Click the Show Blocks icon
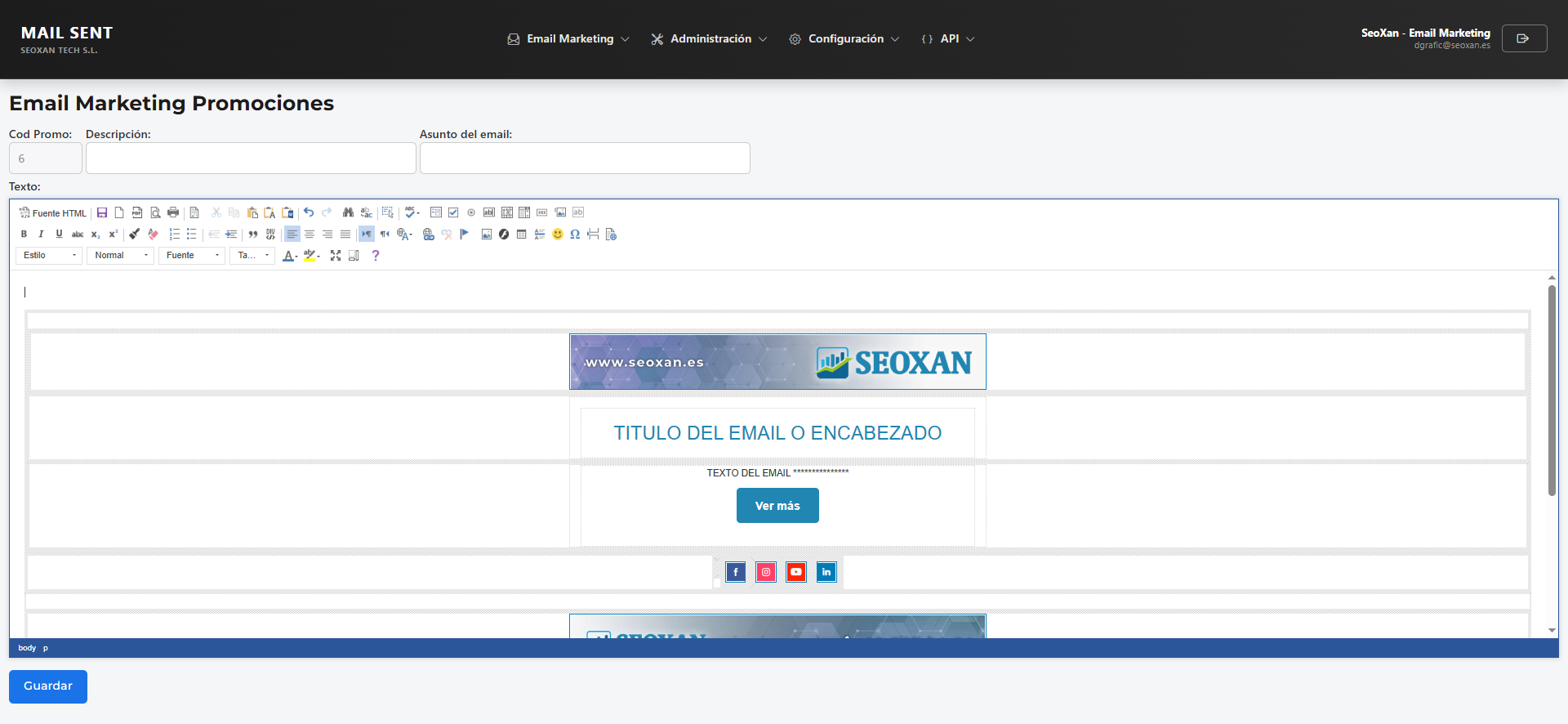1568x724 pixels. tap(354, 255)
